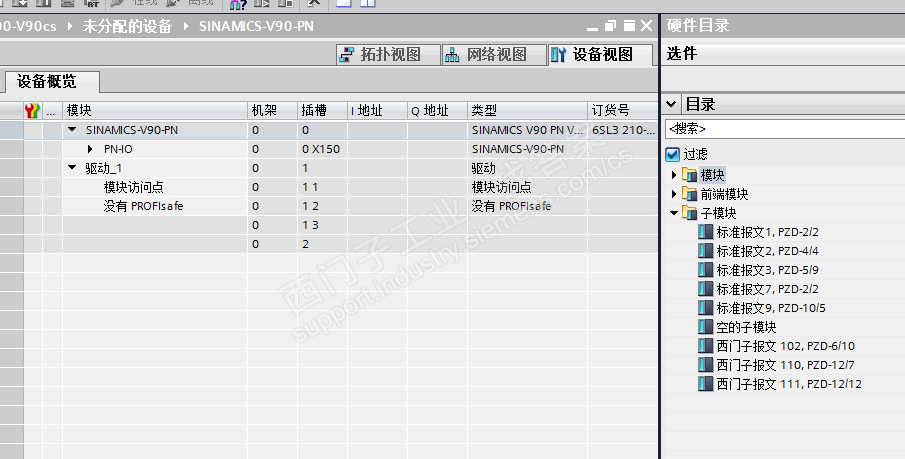Select the 标准报文1, PZD-2/2 submodule icon
The image size is (905, 459).
705,232
